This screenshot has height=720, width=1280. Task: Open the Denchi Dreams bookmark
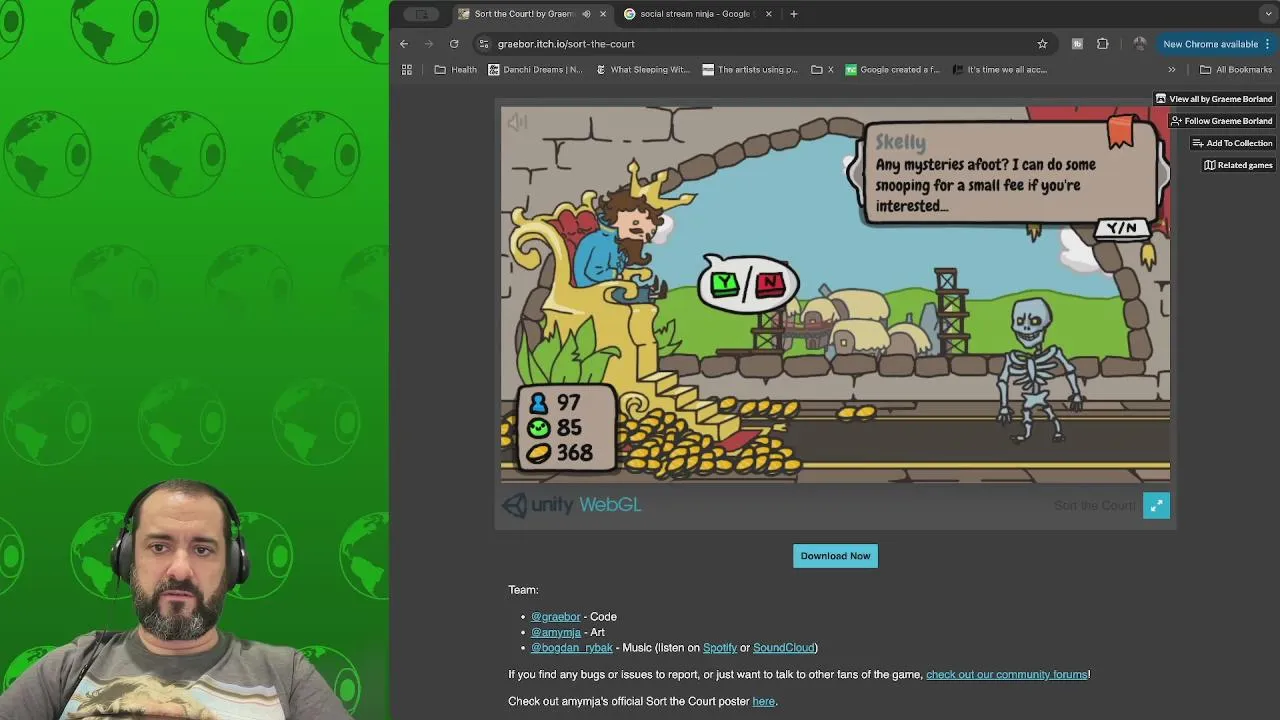pyautogui.click(x=535, y=70)
